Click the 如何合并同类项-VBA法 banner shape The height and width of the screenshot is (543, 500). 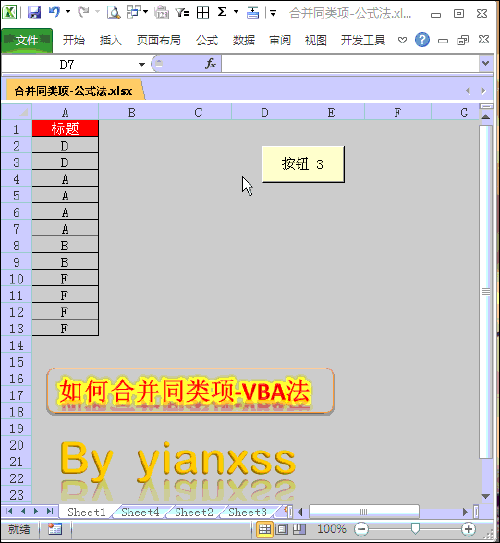[190, 391]
